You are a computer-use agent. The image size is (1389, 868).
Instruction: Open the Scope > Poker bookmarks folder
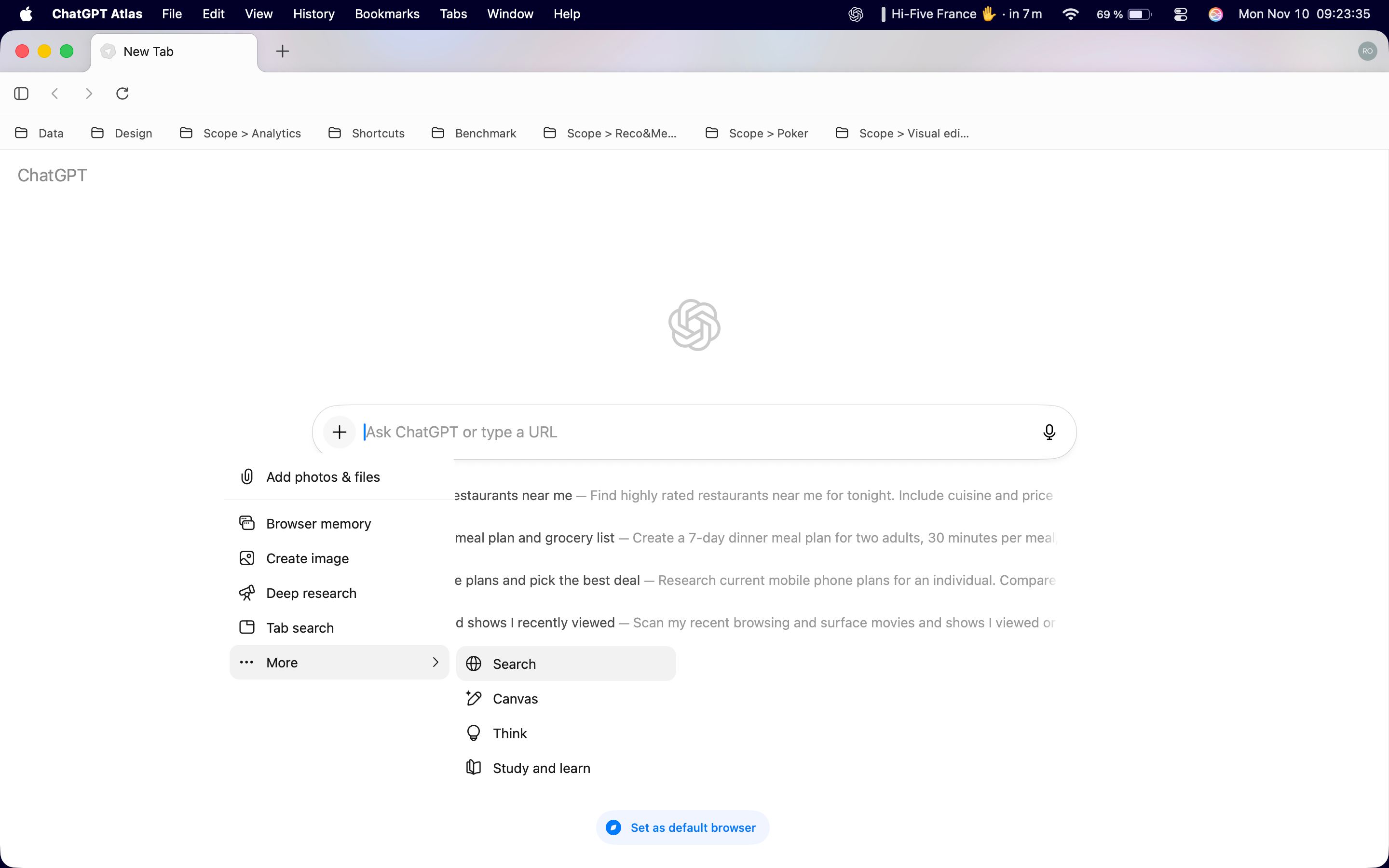769,133
